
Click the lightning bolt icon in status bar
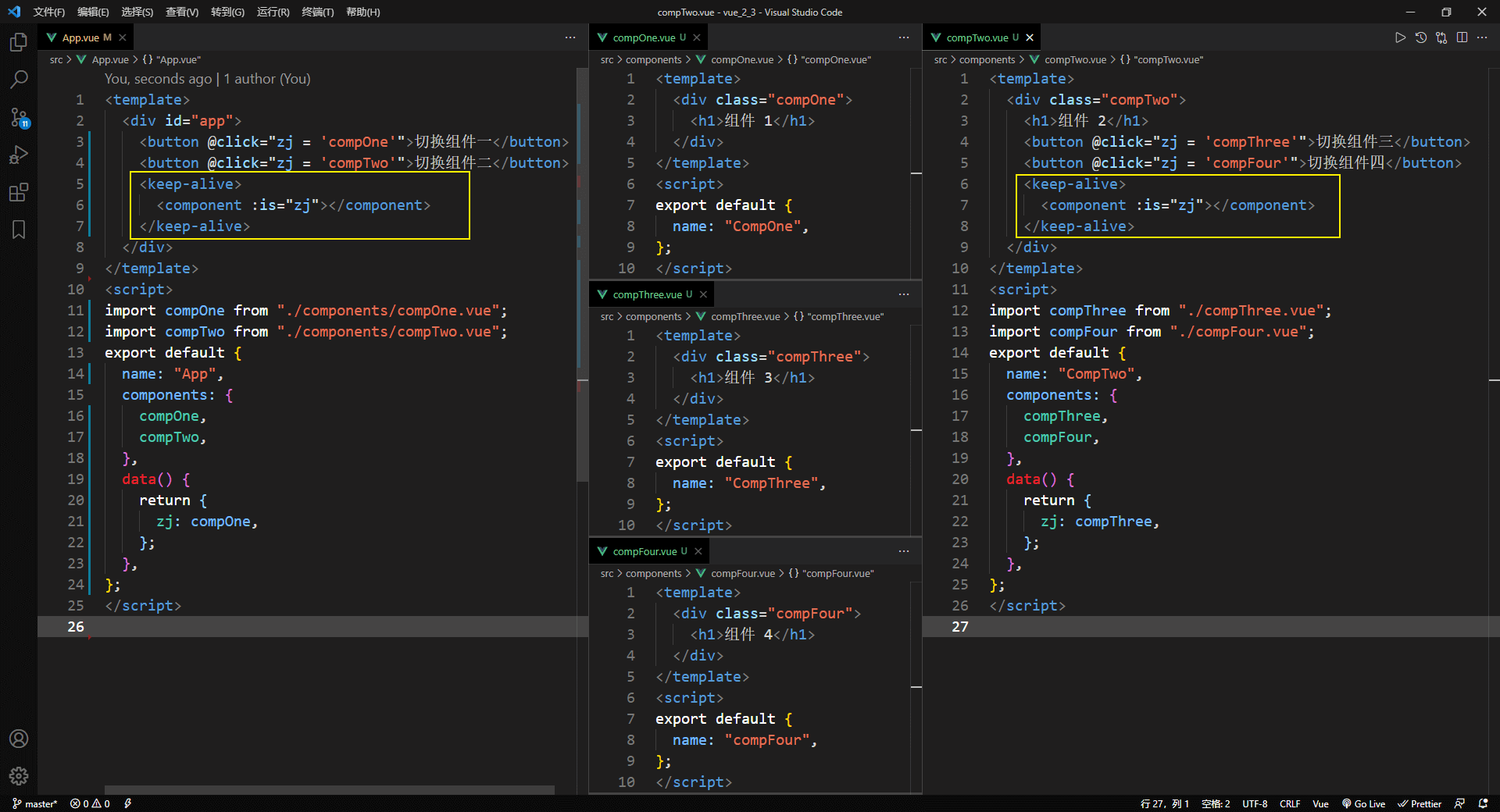click(x=128, y=803)
